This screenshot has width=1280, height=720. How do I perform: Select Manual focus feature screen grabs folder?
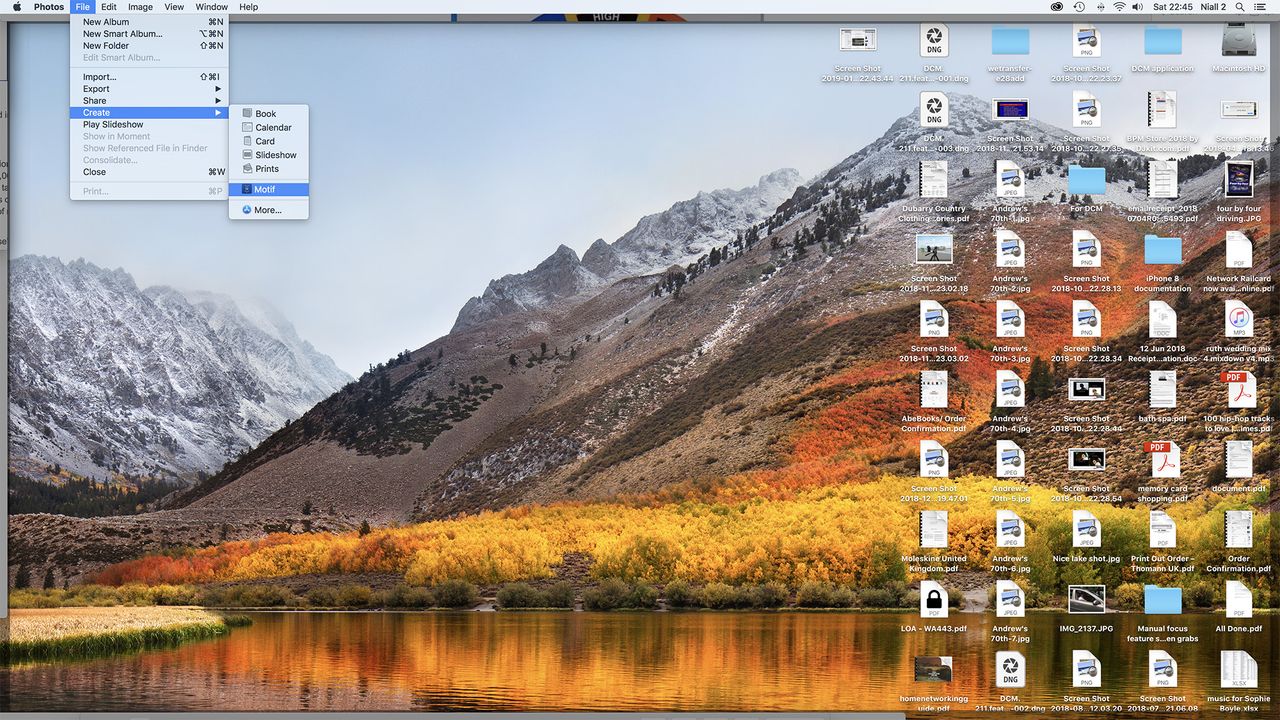[1162, 599]
